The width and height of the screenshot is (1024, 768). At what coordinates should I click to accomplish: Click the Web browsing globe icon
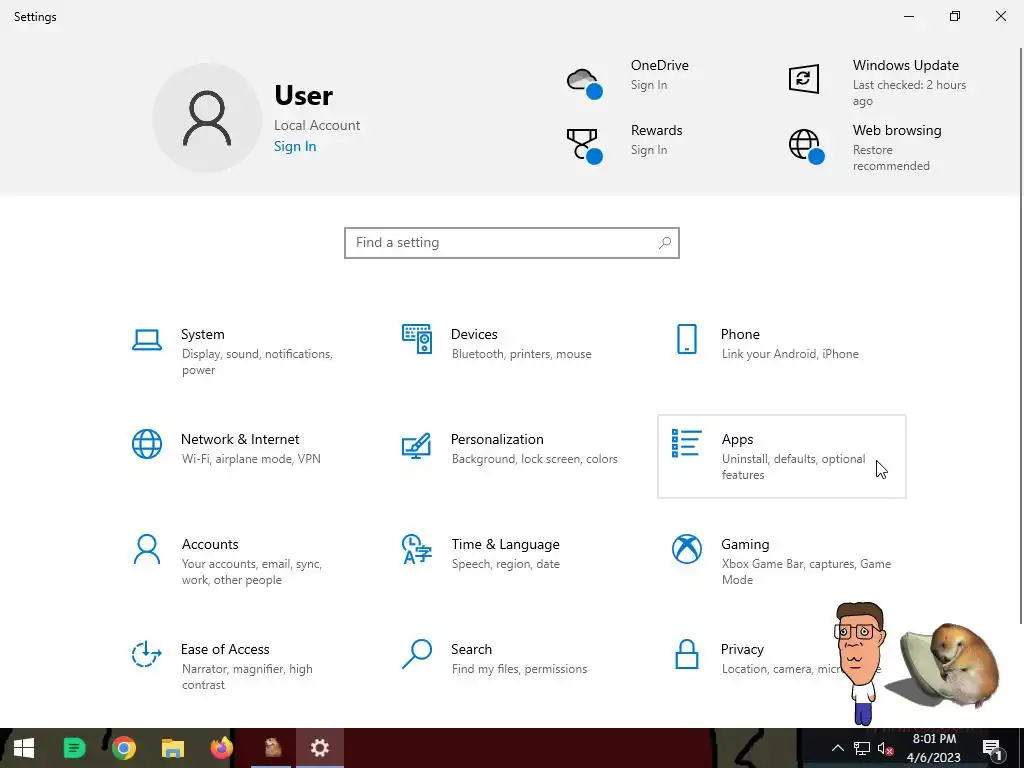pyautogui.click(x=807, y=146)
